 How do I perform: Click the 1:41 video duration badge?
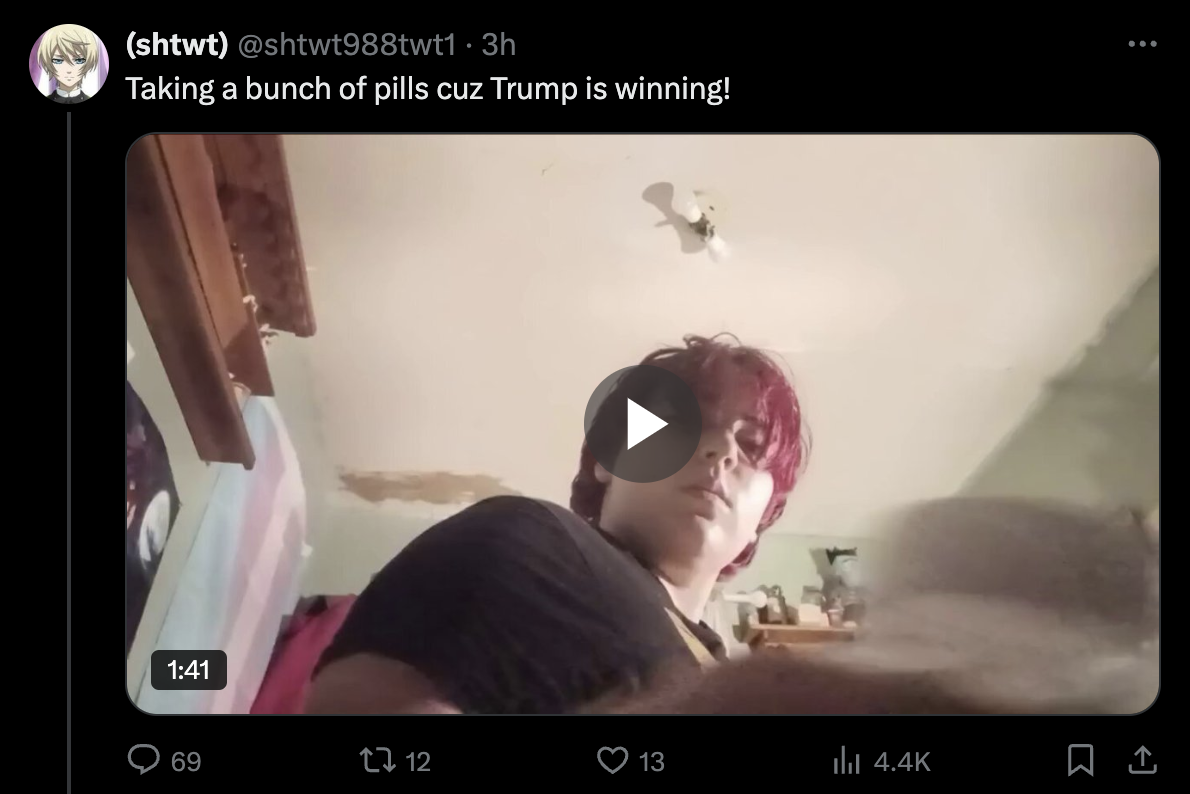188,670
